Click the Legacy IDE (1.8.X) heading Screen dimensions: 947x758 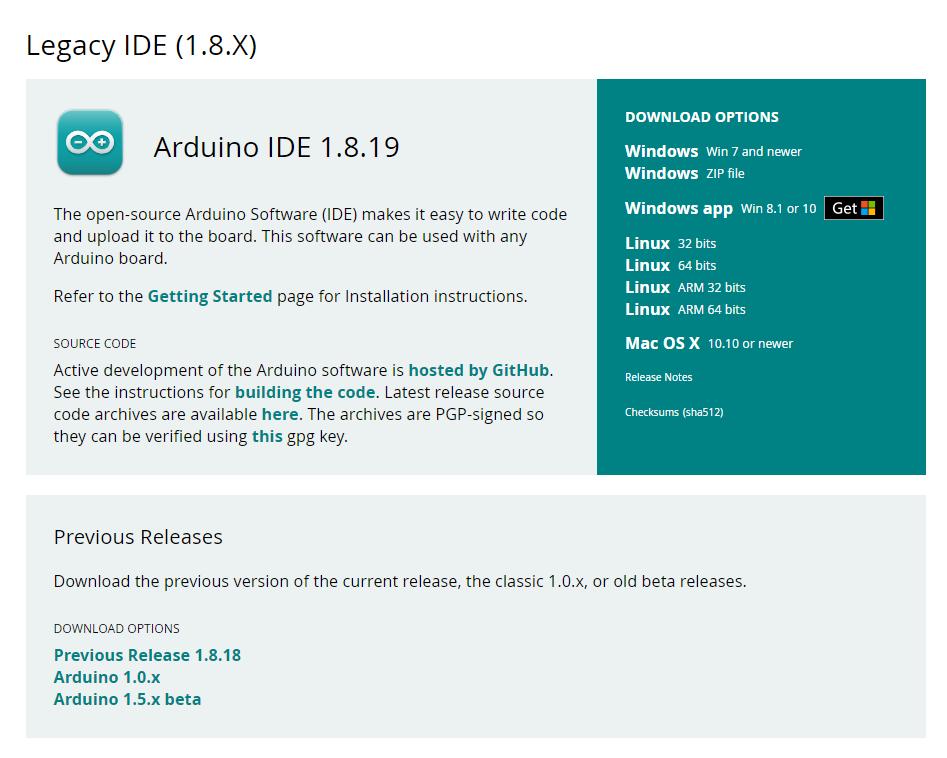(x=141, y=46)
